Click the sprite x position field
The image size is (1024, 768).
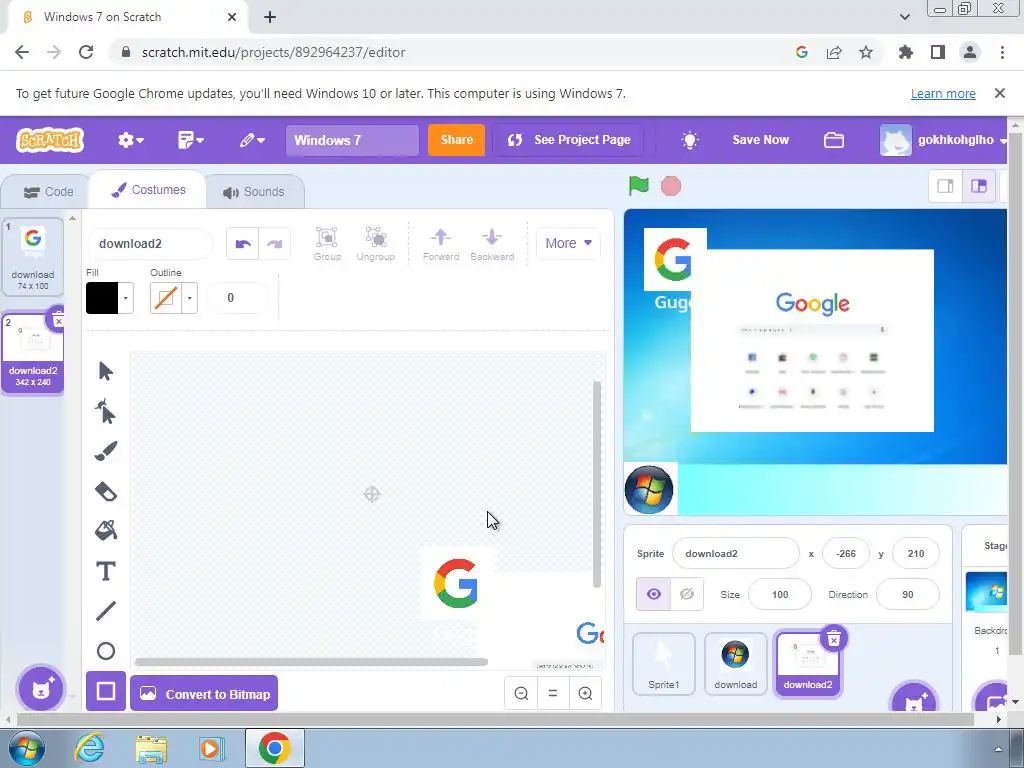pyautogui.click(x=846, y=554)
